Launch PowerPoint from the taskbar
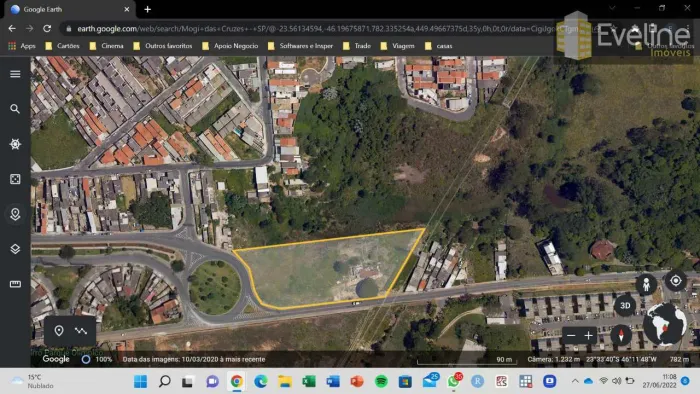Viewport: 700px width, 394px height. [x=357, y=381]
